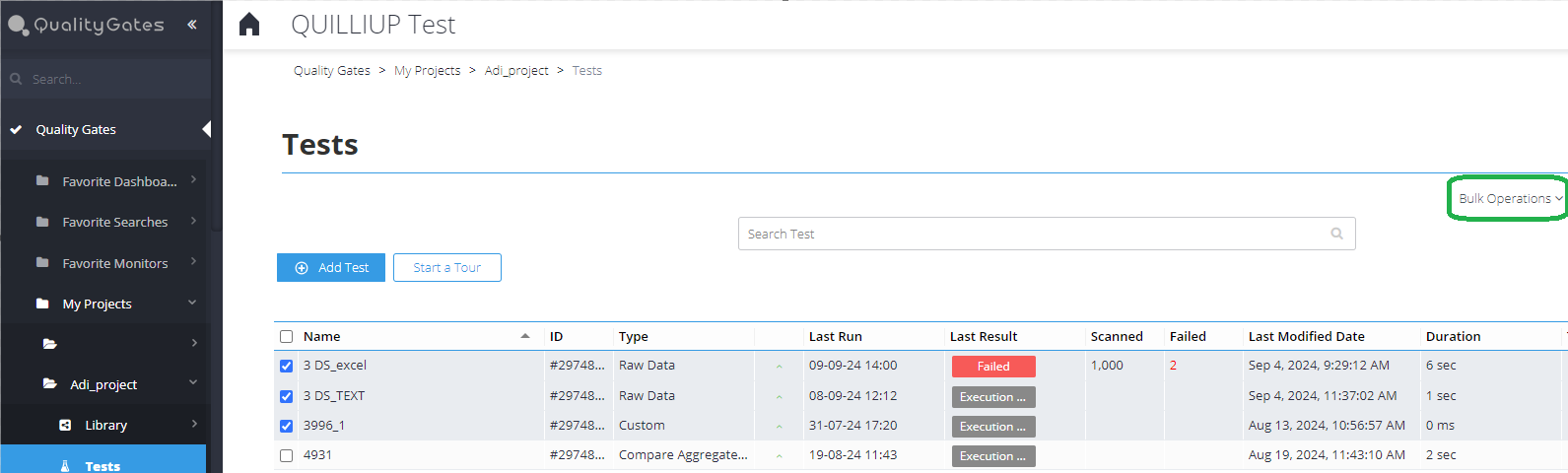Click Start a Tour button
Viewport: 1568px width, 473px height.
coord(447,267)
